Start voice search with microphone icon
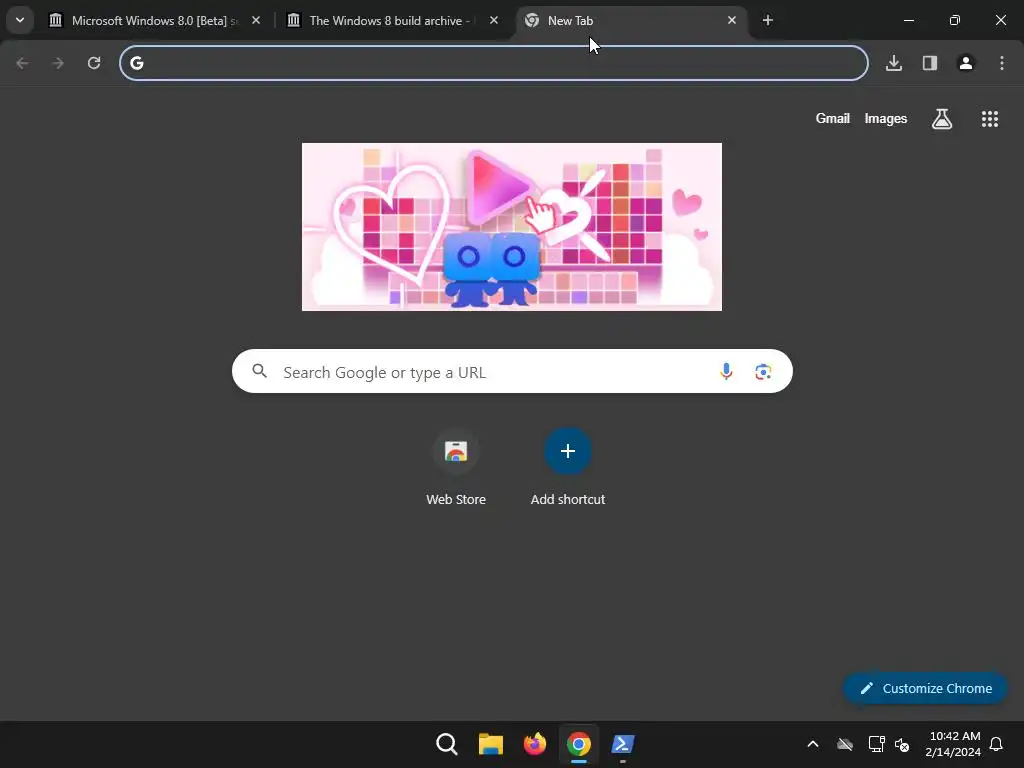This screenshot has width=1024, height=768. [726, 372]
